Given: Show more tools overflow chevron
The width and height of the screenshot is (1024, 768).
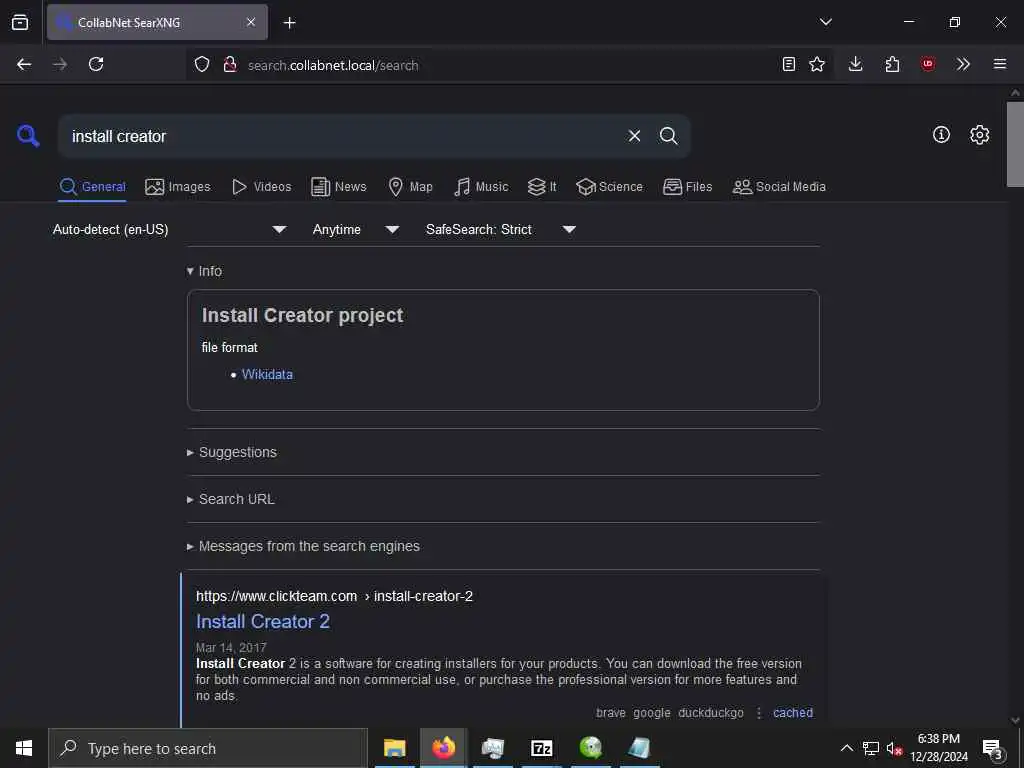Looking at the screenshot, I should tap(963, 64).
